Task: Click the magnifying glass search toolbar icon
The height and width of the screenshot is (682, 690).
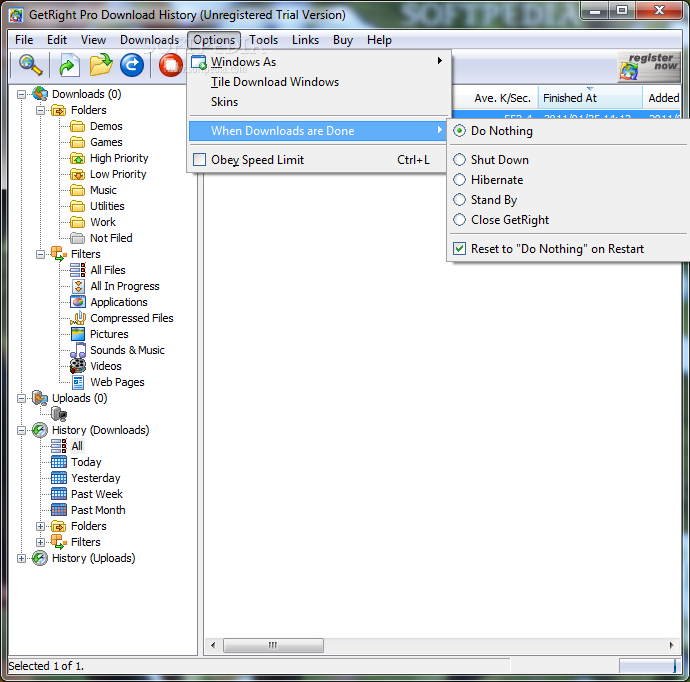Action: (30, 65)
